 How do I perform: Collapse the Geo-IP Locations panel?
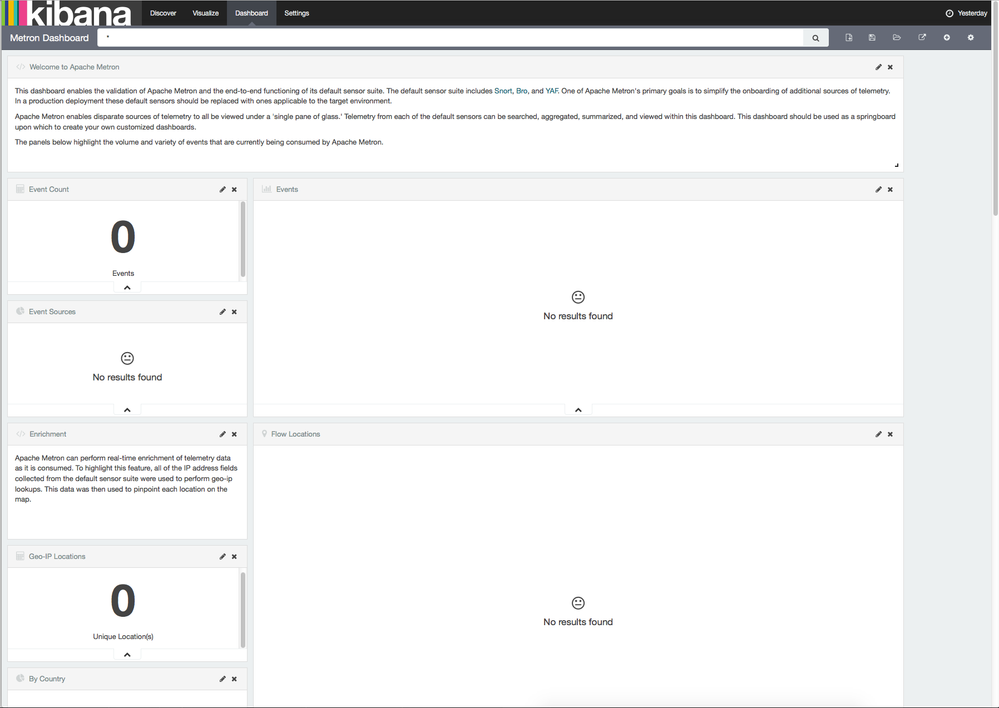click(x=126, y=654)
